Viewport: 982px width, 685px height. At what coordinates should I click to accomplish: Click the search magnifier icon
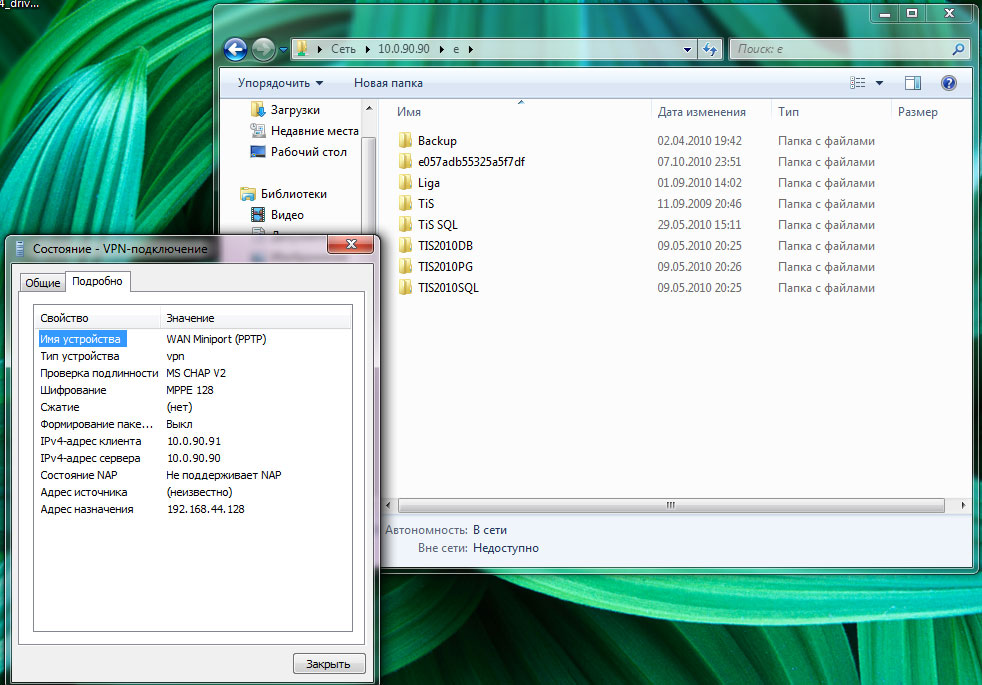click(x=958, y=49)
